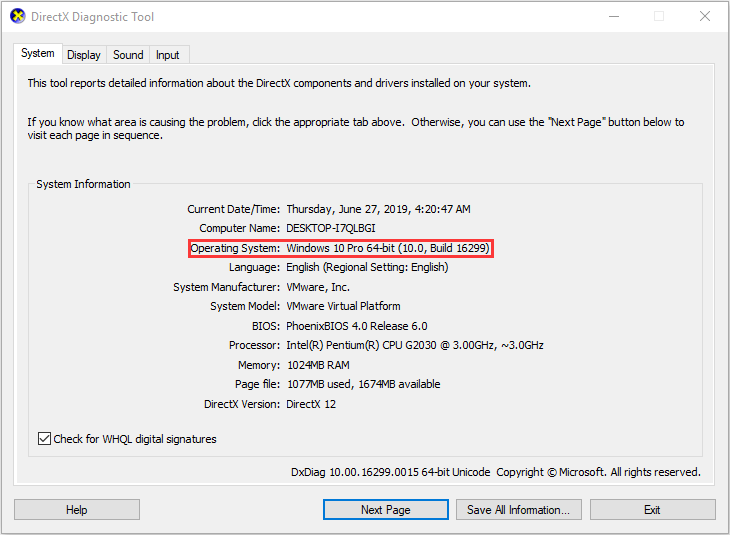Click the English (Regional Setting: English) value
Image resolution: width=730 pixels, height=535 pixels.
[x=367, y=267]
